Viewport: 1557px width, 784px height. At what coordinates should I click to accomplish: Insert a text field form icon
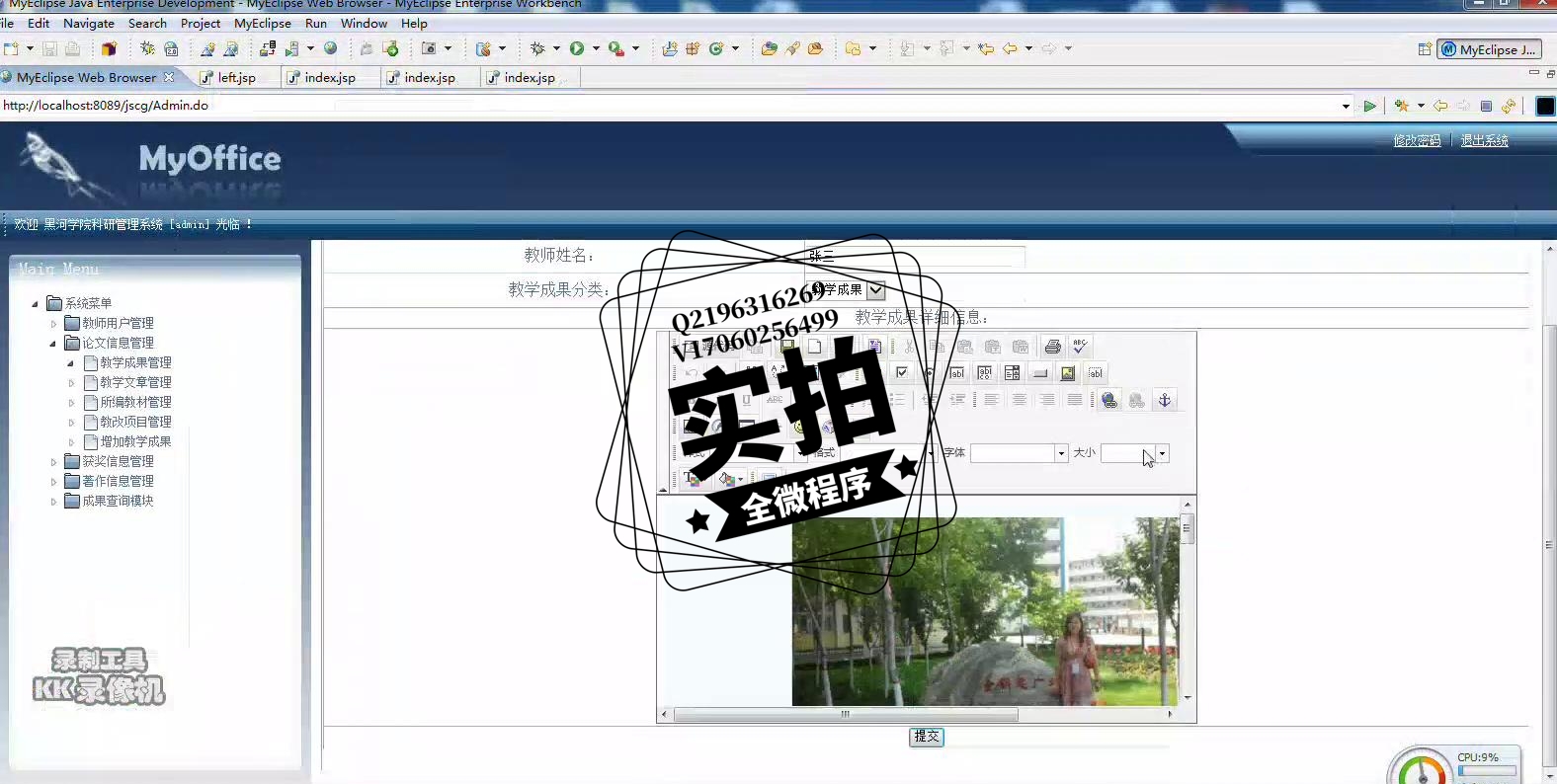pos(957,373)
